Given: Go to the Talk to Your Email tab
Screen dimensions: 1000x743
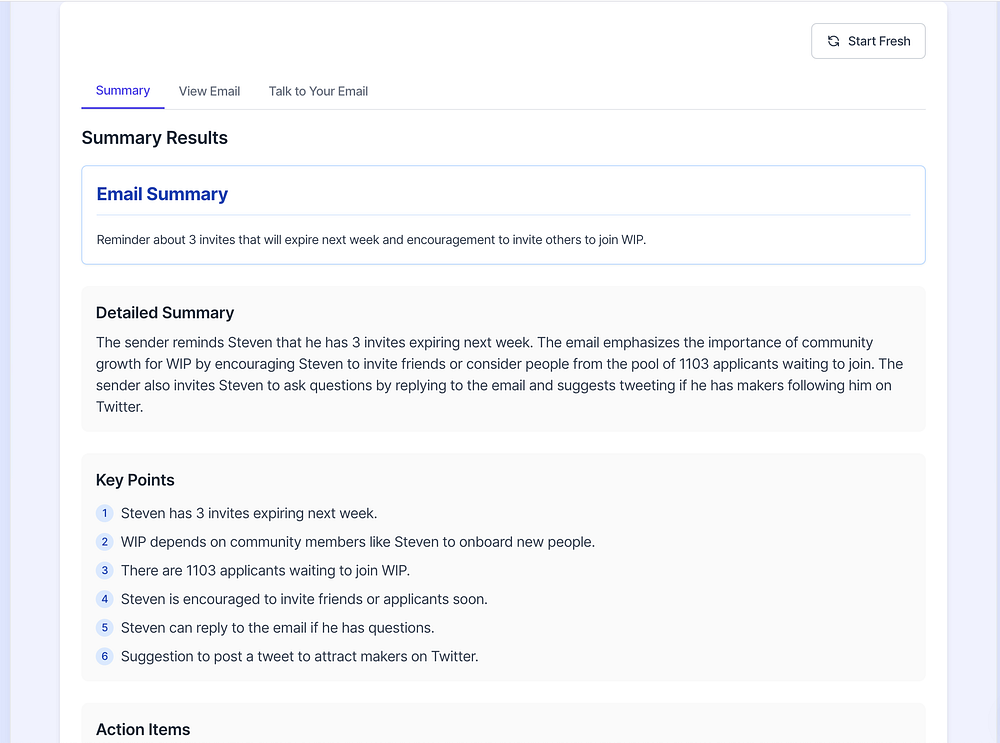Looking at the screenshot, I should point(318,91).
